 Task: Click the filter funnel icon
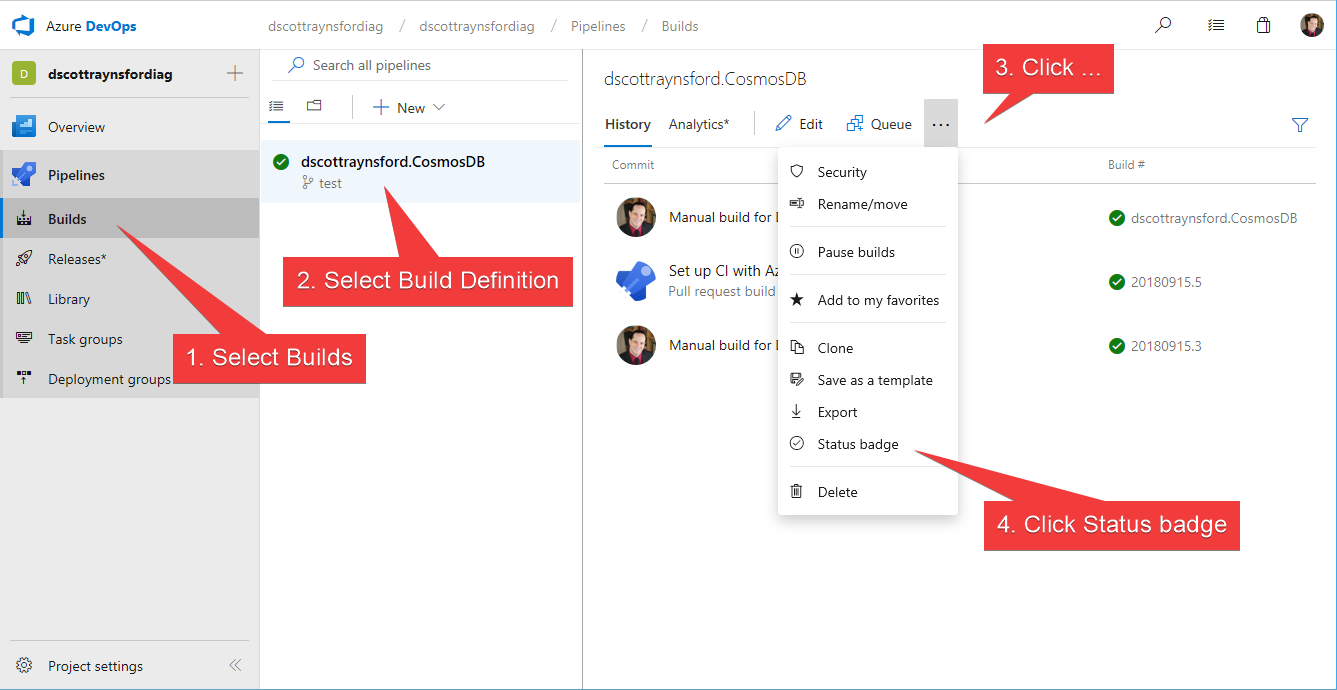1300,125
